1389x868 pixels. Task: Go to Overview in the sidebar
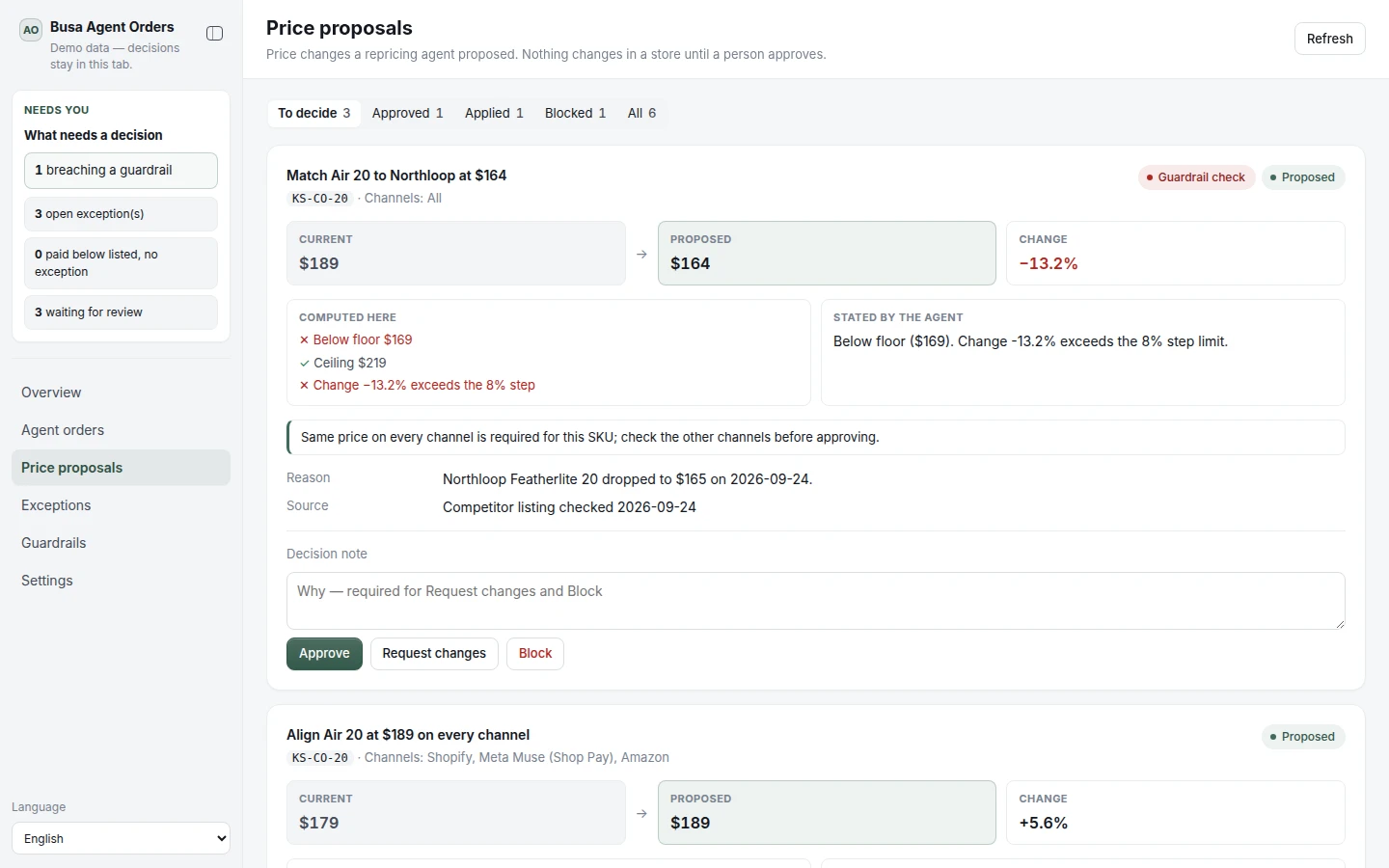coord(121,393)
